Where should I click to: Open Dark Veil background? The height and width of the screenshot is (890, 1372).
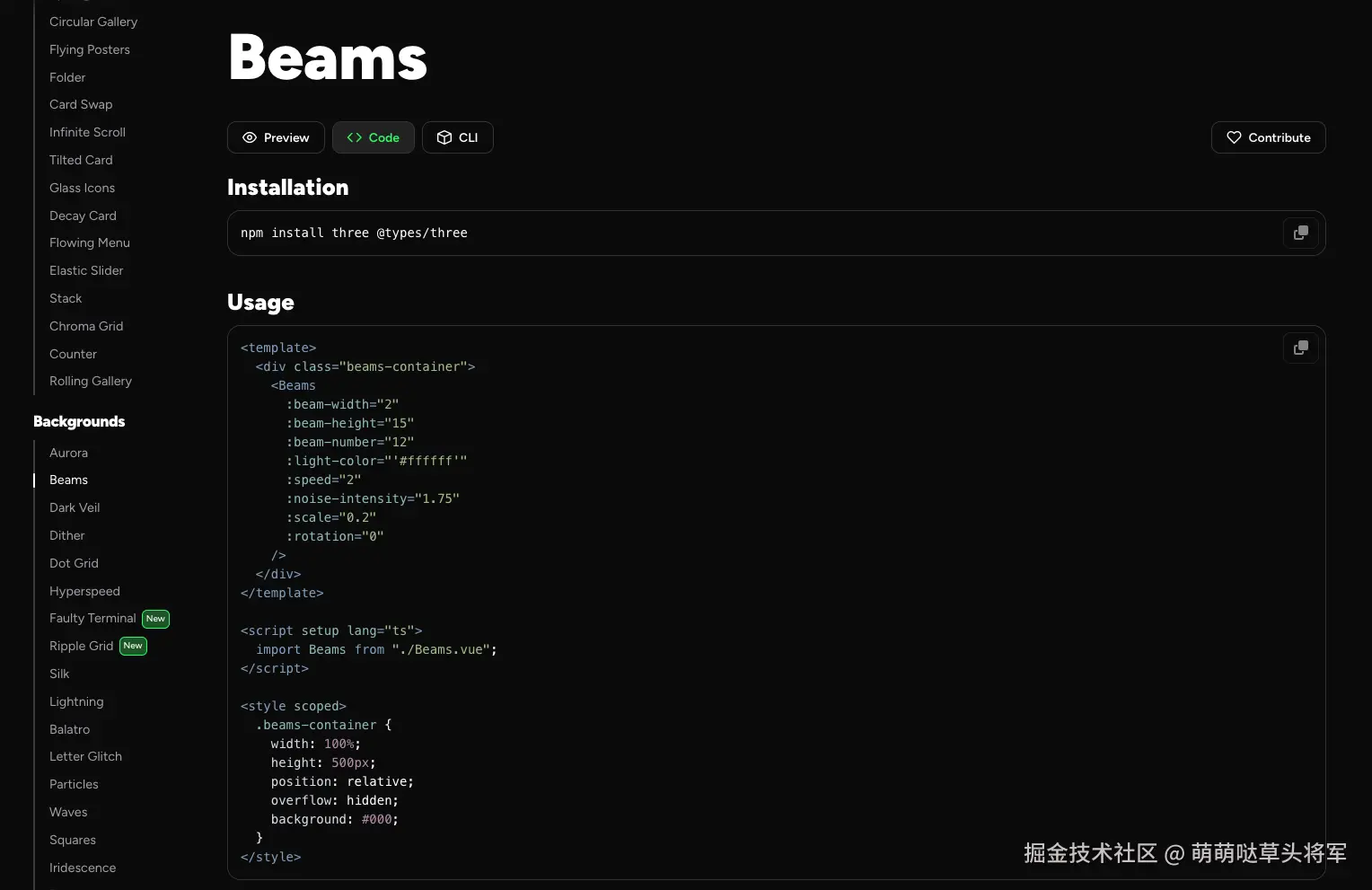tap(75, 507)
